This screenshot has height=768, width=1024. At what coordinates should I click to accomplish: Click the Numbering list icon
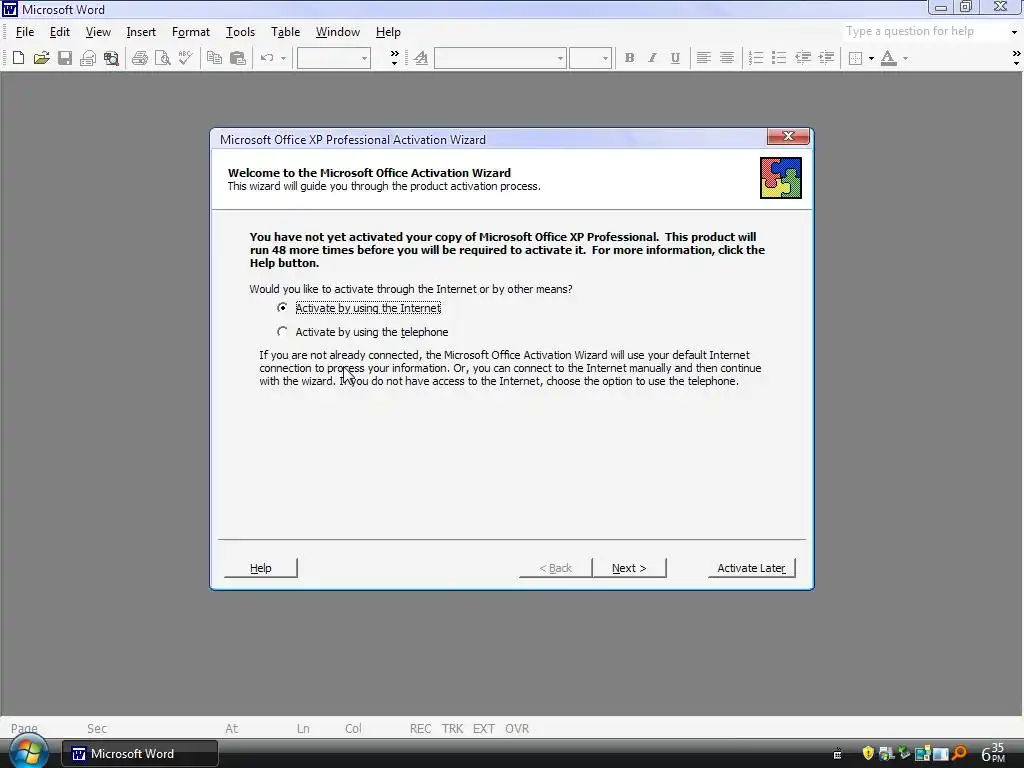(756, 58)
